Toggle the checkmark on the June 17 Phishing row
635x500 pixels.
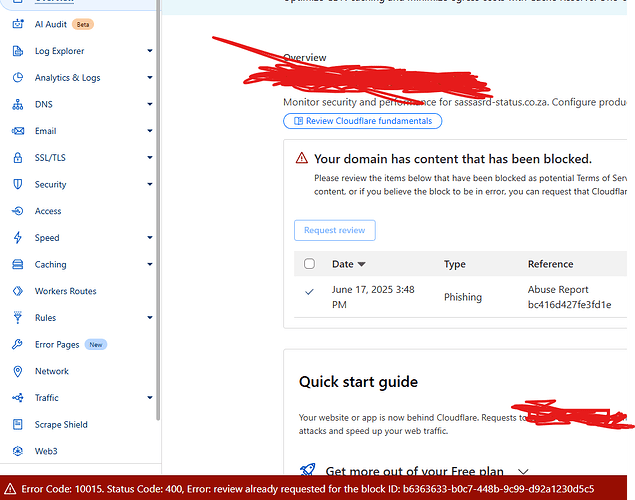[x=309, y=291]
